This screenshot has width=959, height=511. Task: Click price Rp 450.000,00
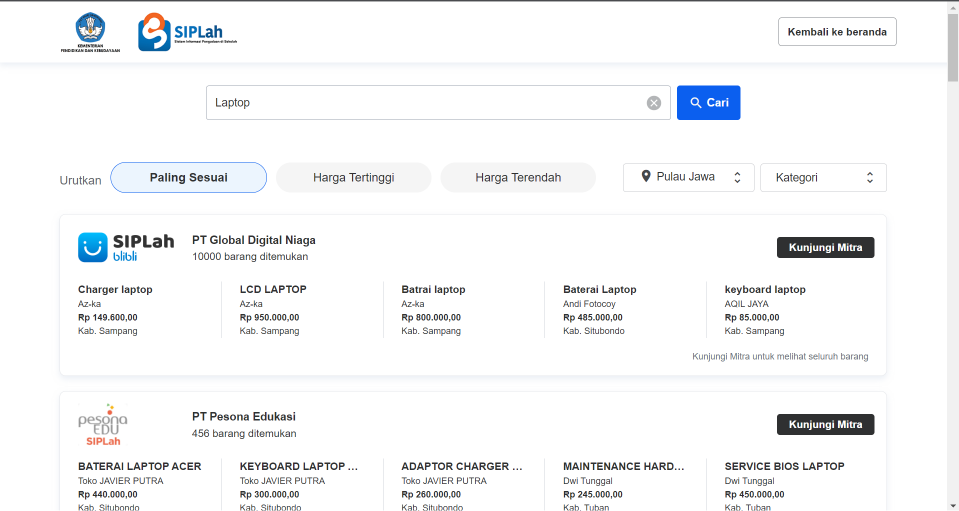(755, 494)
